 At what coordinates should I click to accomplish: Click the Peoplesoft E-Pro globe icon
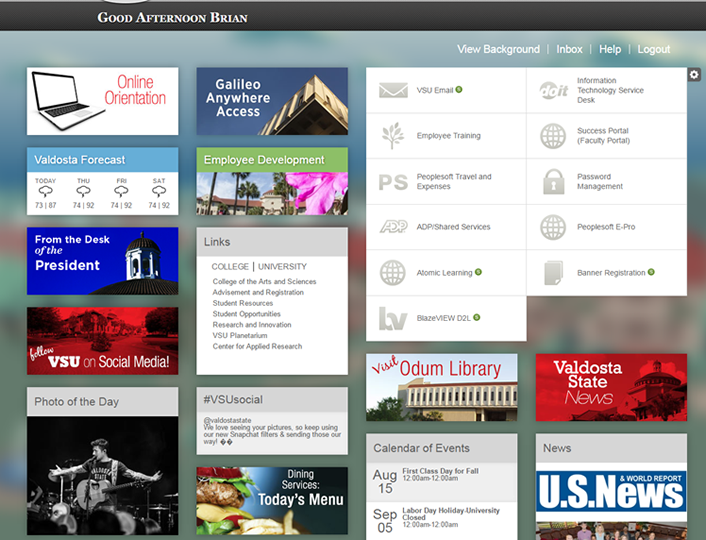(x=553, y=227)
